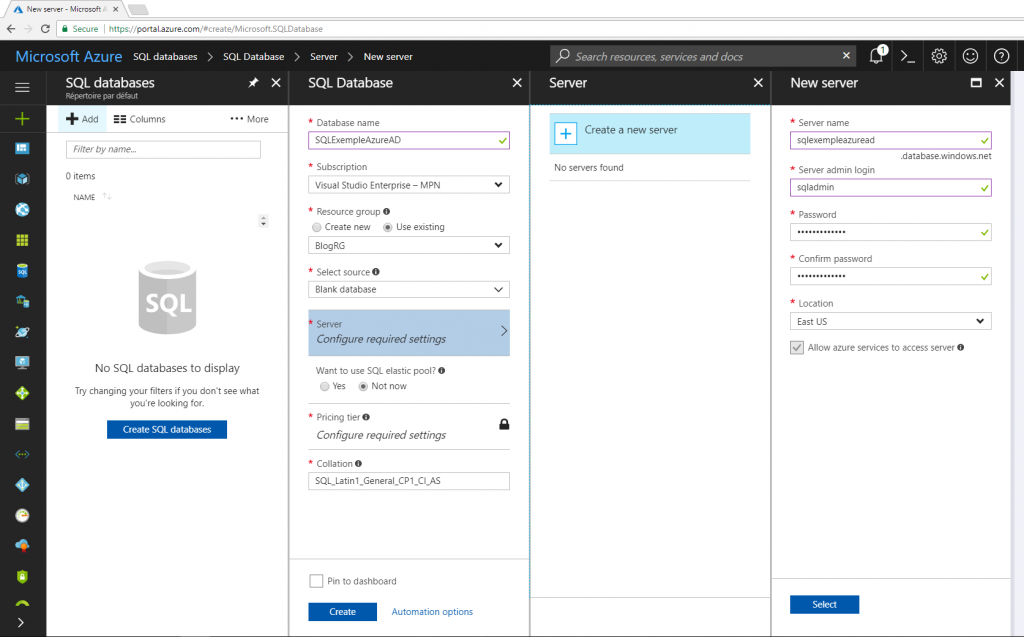
Task: Click plus icon beside Create a new server
Action: pyautogui.click(x=566, y=134)
